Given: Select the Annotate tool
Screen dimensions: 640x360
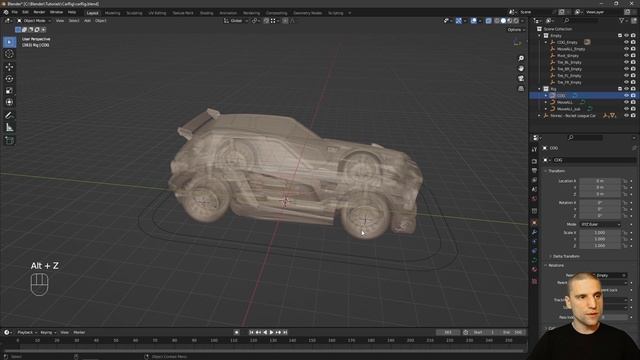Looking at the screenshot, I should point(9,116).
